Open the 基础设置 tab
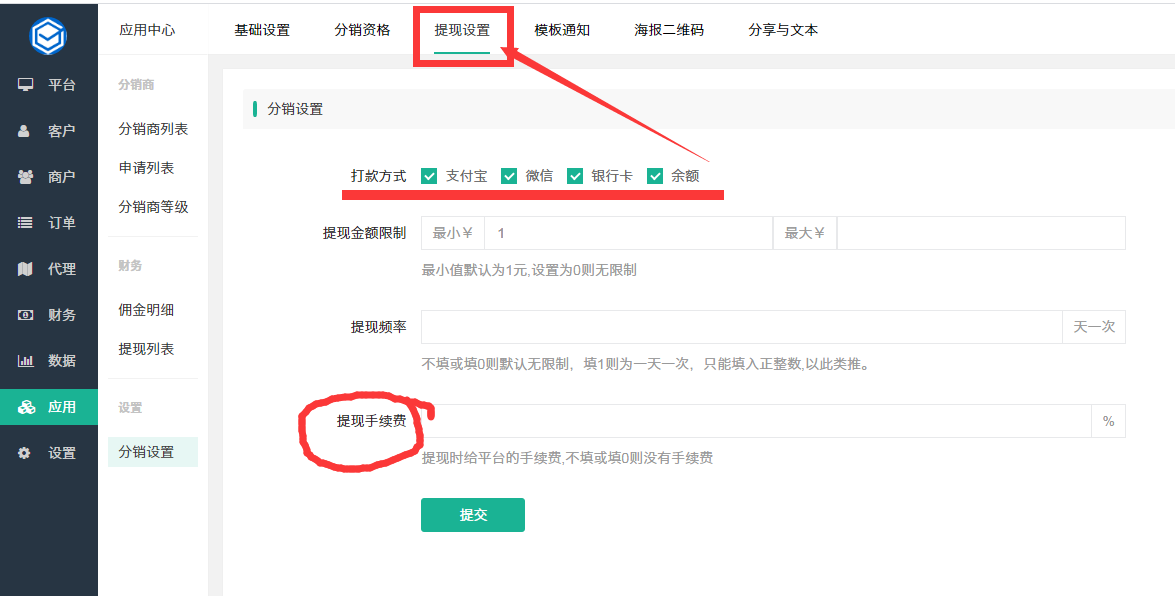This screenshot has width=1175, height=596. [262, 30]
